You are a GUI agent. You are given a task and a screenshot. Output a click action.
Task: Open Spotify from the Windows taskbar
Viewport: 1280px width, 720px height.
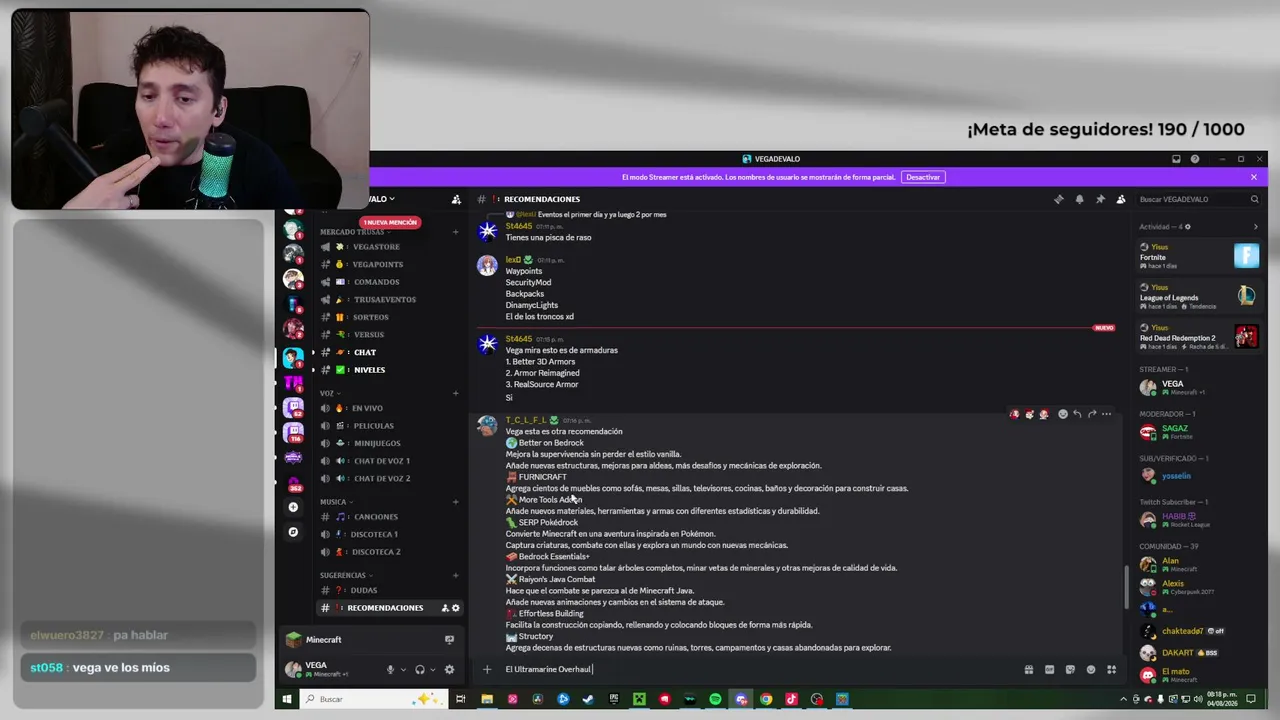715,699
